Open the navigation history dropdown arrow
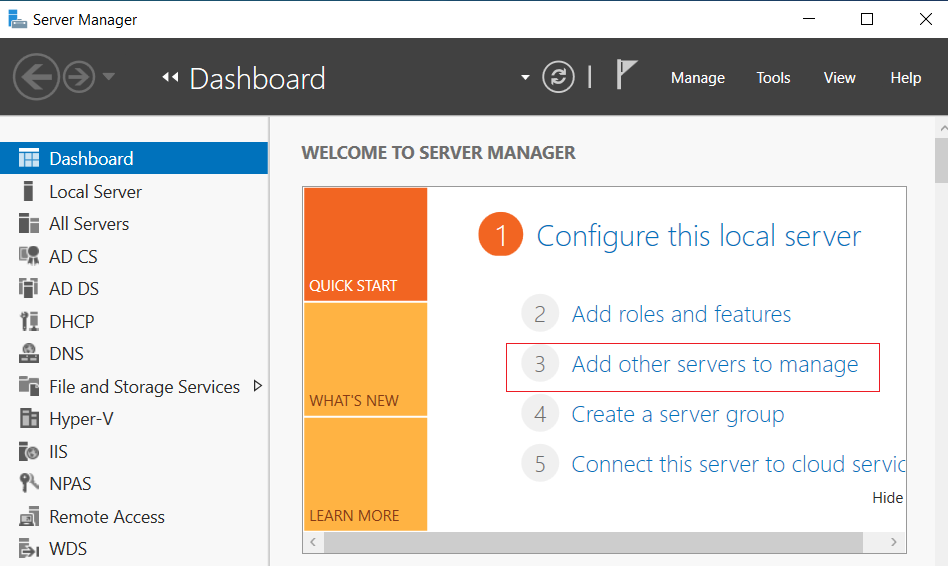 109,76
